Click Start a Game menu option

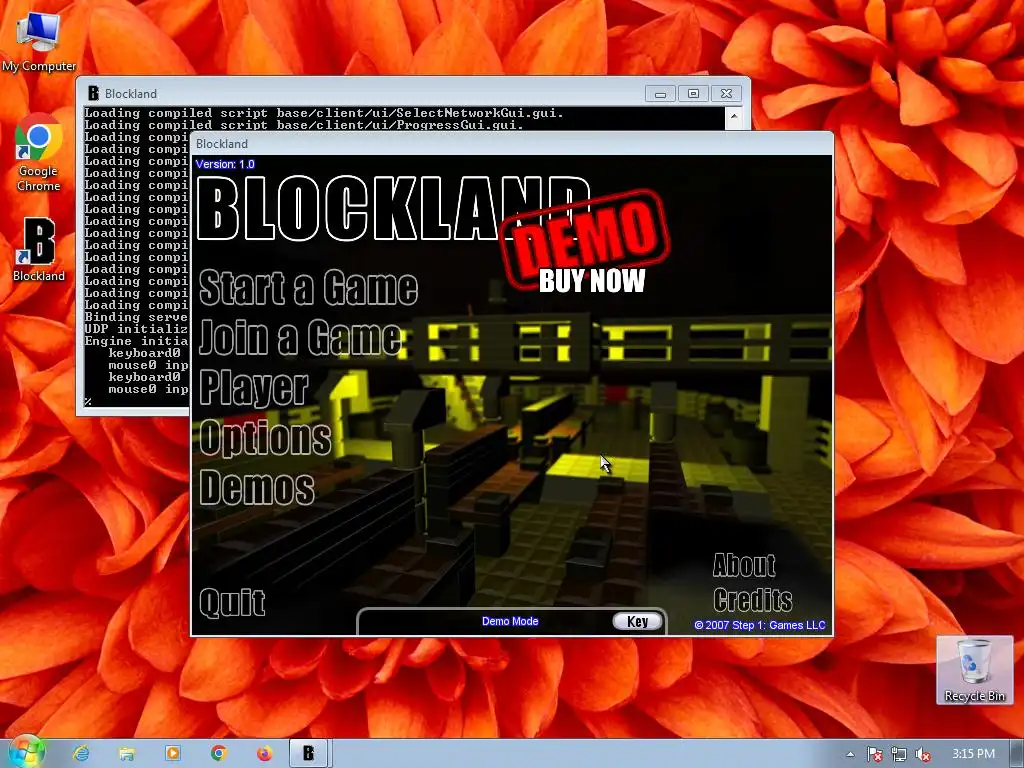click(x=308, y=287)
